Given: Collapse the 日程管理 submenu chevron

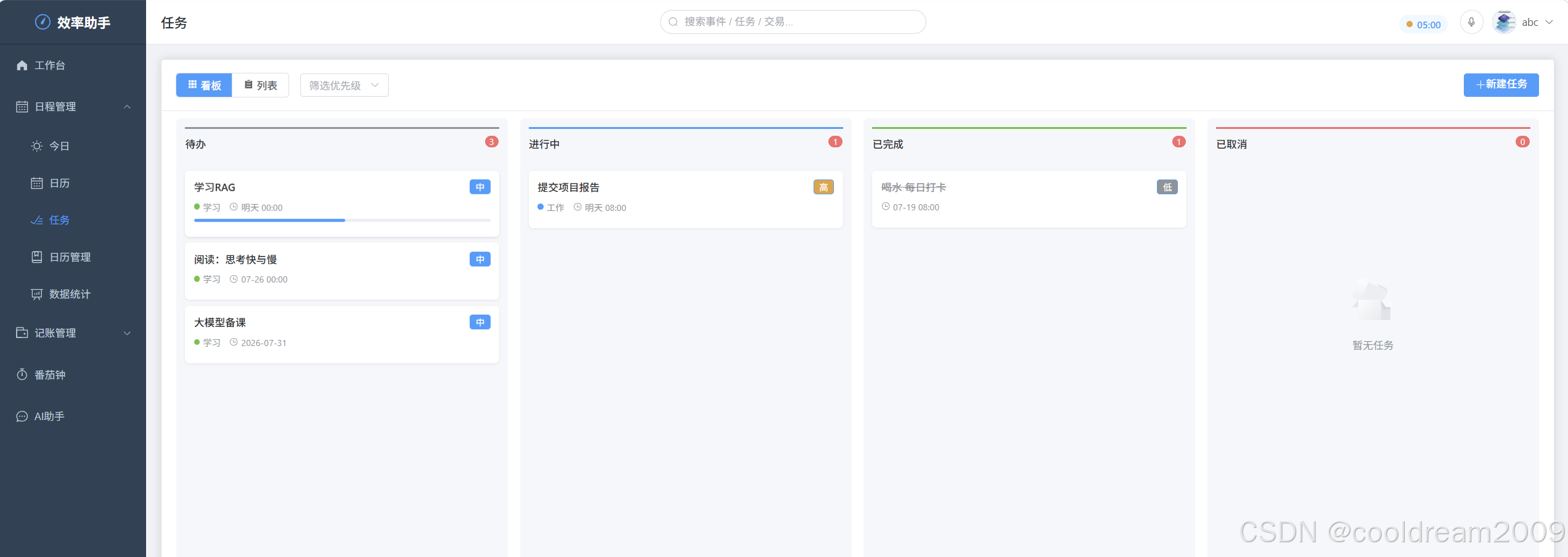Looking at the screenshot, I should pos(128,107).
